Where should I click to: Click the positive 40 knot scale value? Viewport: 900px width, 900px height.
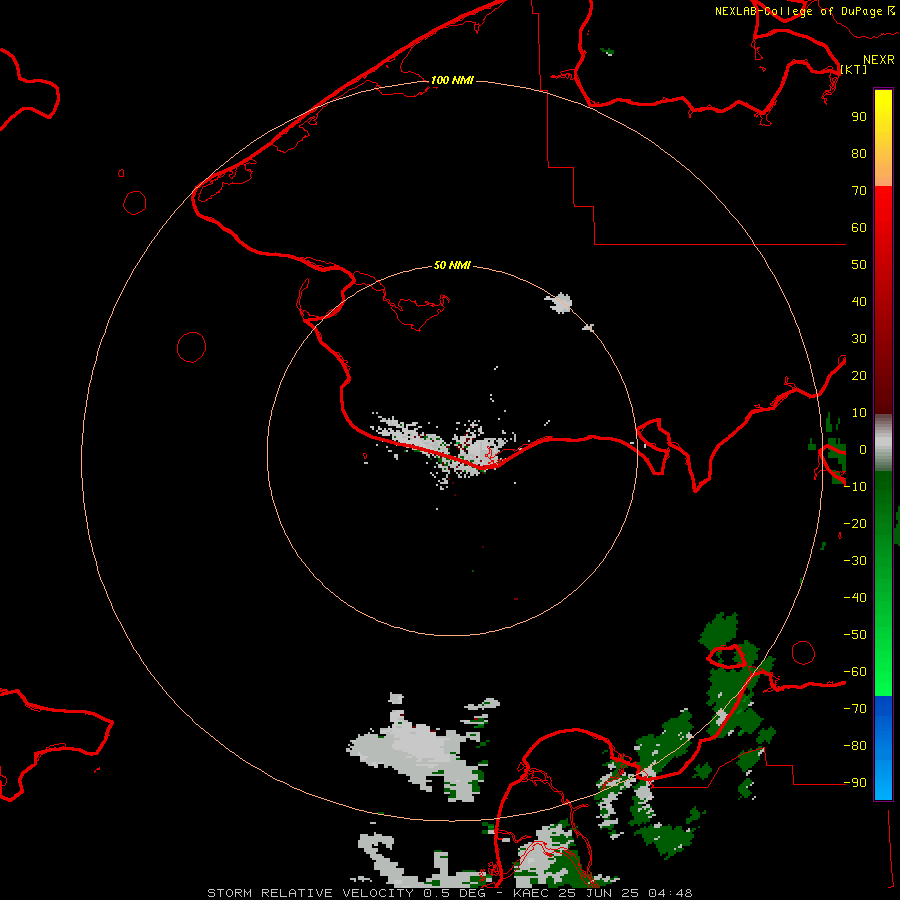click(859, 301)
